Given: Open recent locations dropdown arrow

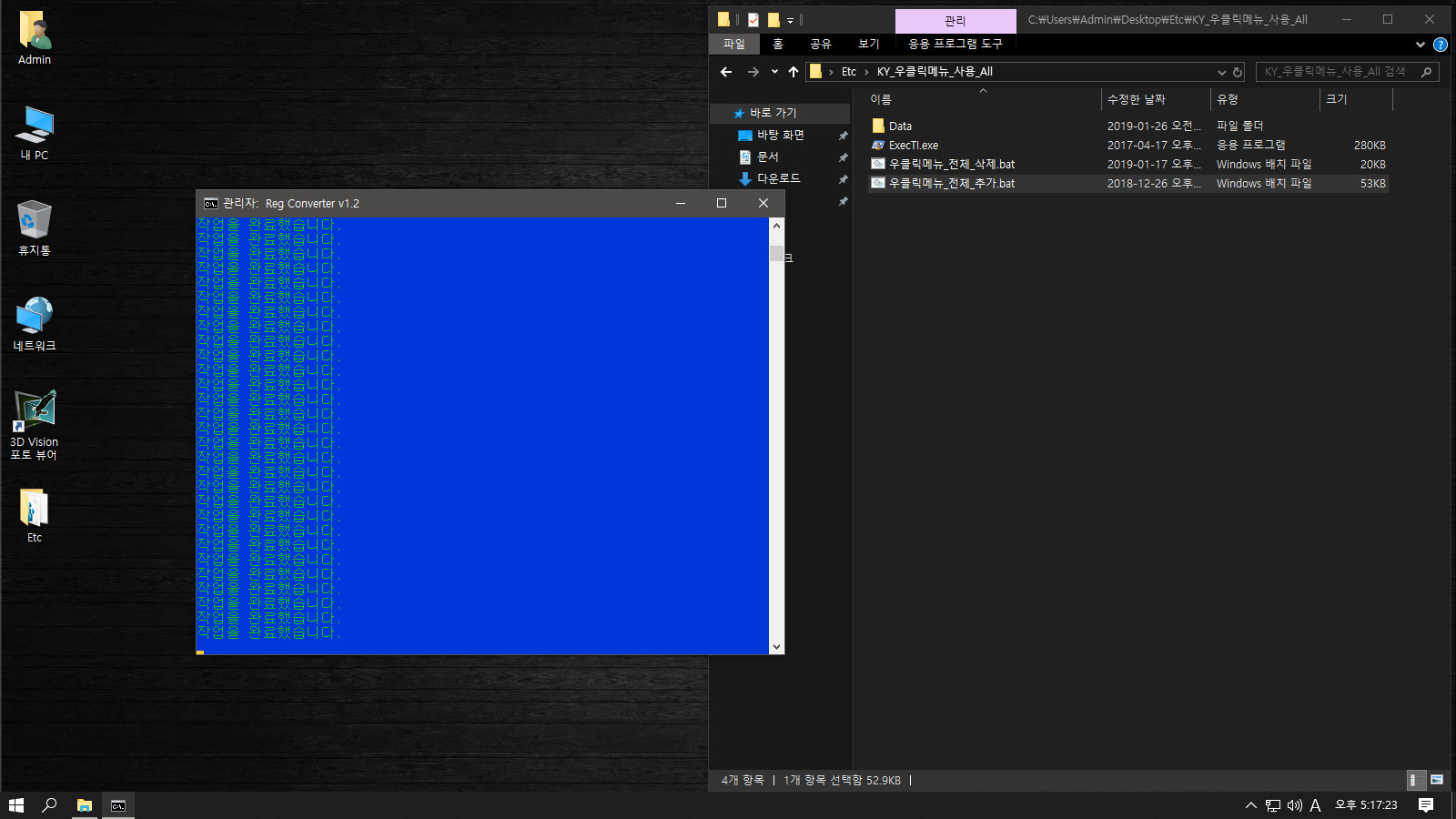Looking at the screenshot, I should point(774,72).
